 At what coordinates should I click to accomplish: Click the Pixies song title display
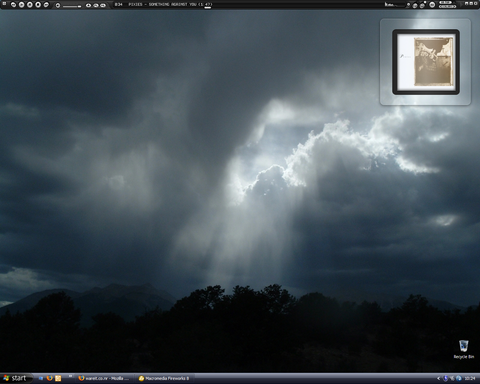(x=170, y=5)
